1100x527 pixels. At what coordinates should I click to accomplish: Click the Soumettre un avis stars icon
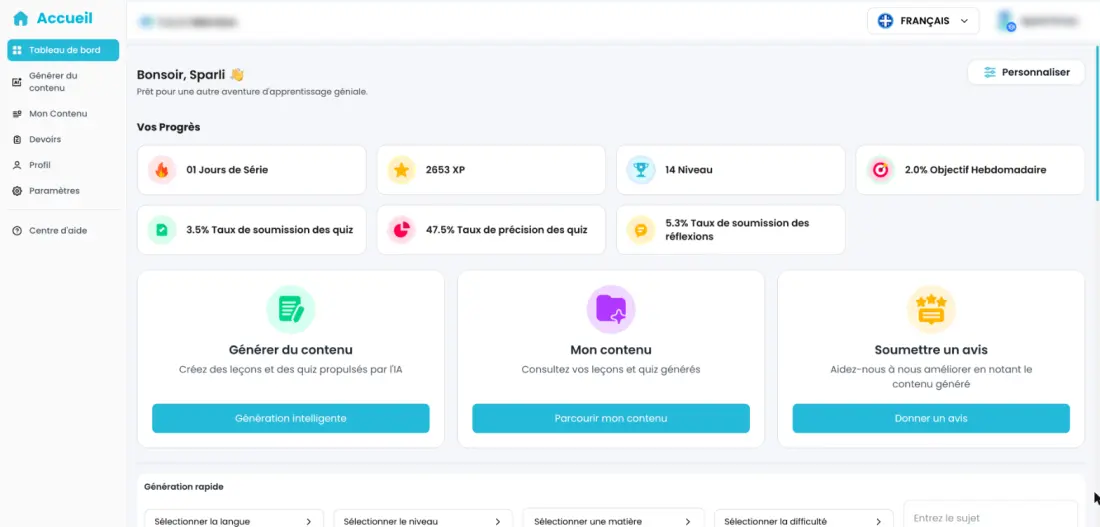(x=931, y=309)
